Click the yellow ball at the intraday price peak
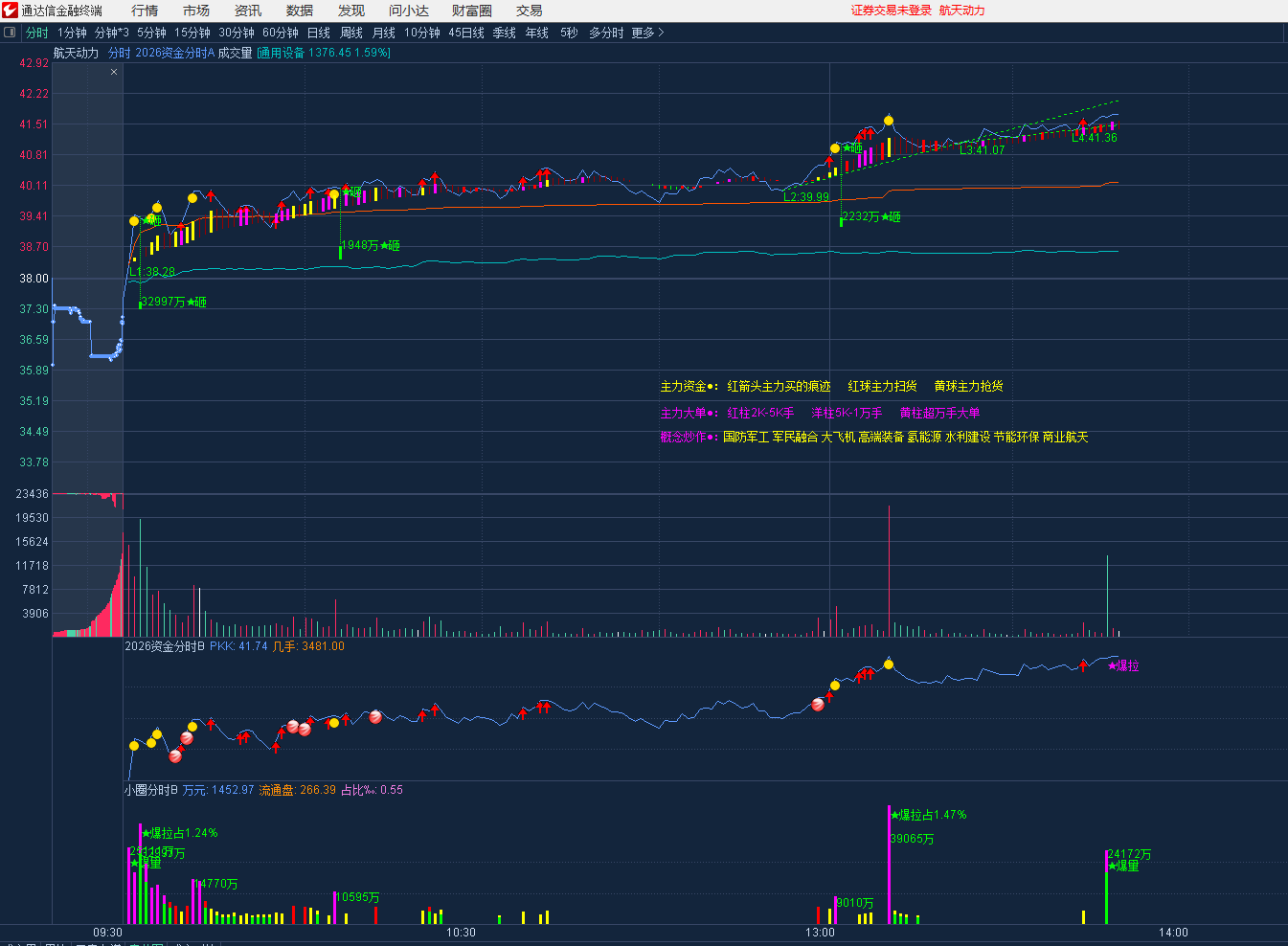Viewport: 1288px width, 946px height. click(x=889, y=121)
